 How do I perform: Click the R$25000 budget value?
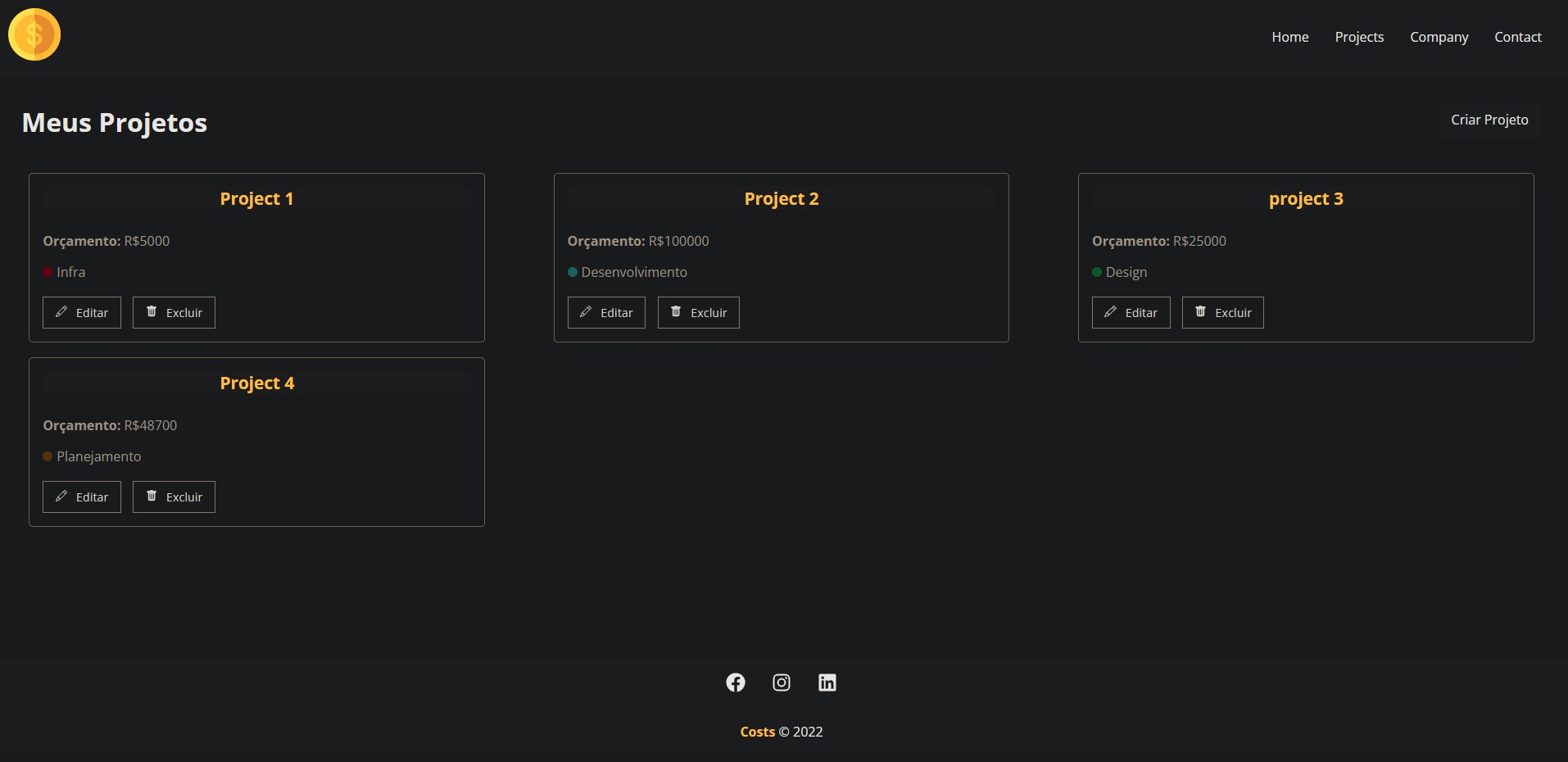1199,241
